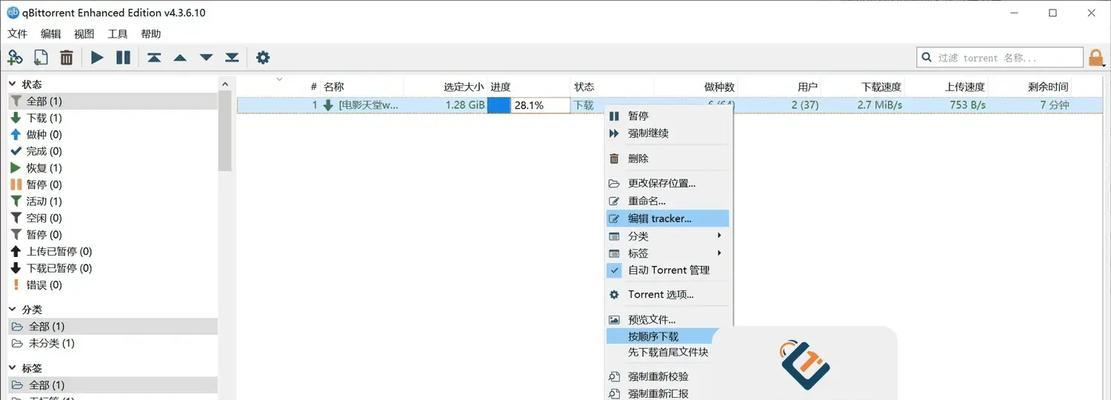Click the 1.28 GiB size cell

tap(466, 105)
